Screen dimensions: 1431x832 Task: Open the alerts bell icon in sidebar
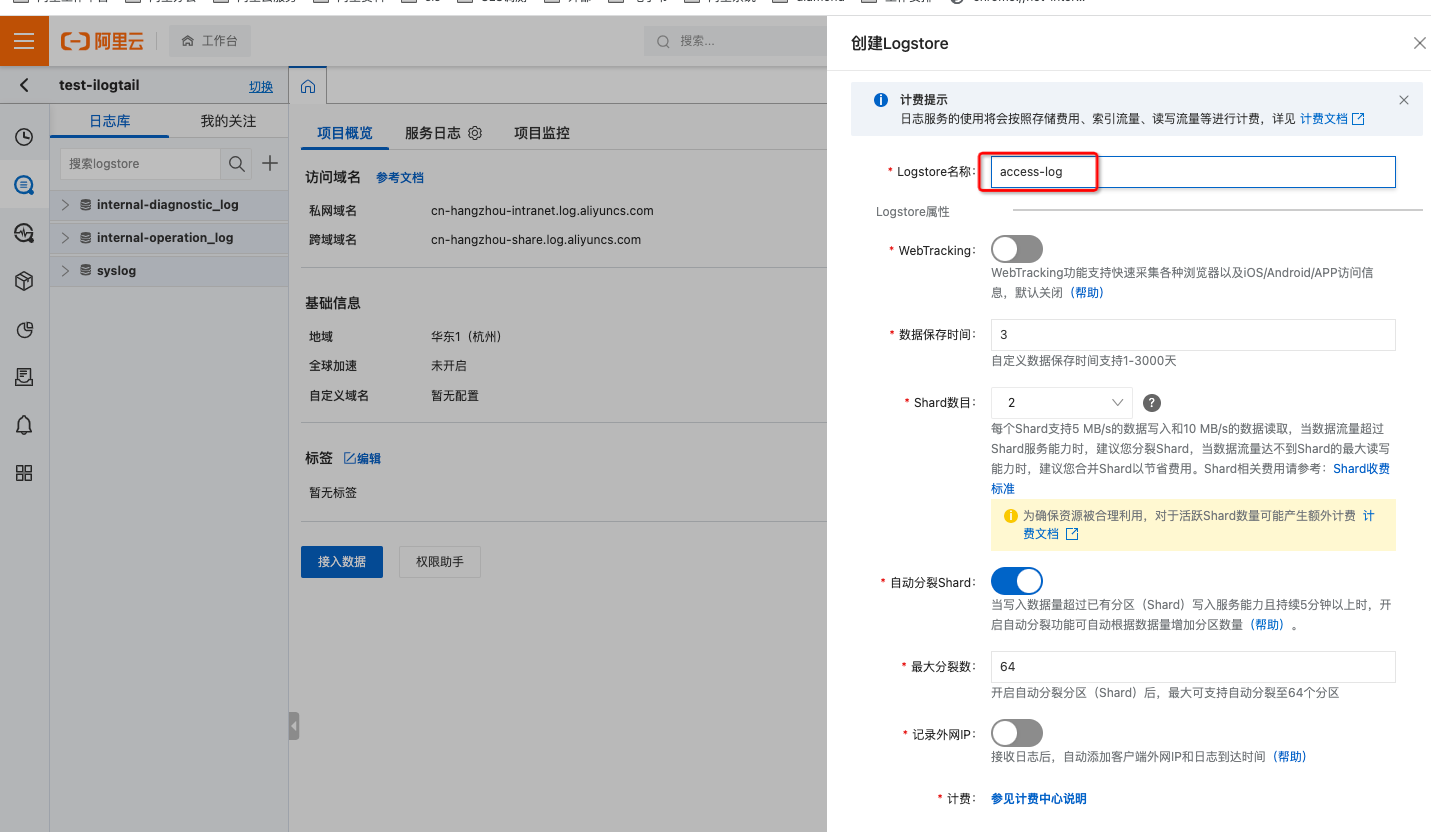coord(24,425)
